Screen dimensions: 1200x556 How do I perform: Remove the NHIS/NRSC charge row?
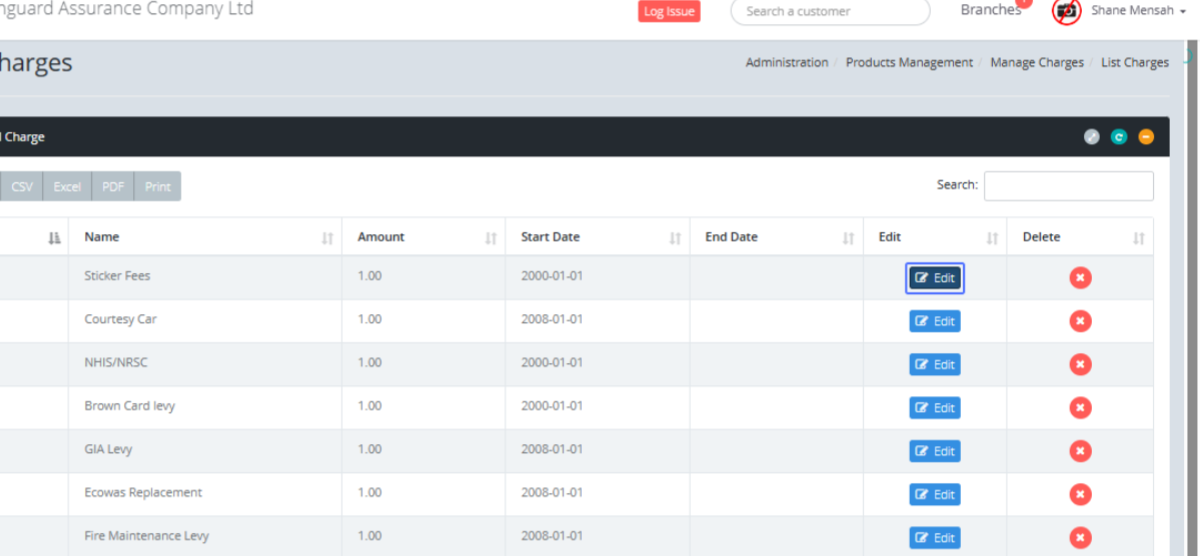[1080, 364]
